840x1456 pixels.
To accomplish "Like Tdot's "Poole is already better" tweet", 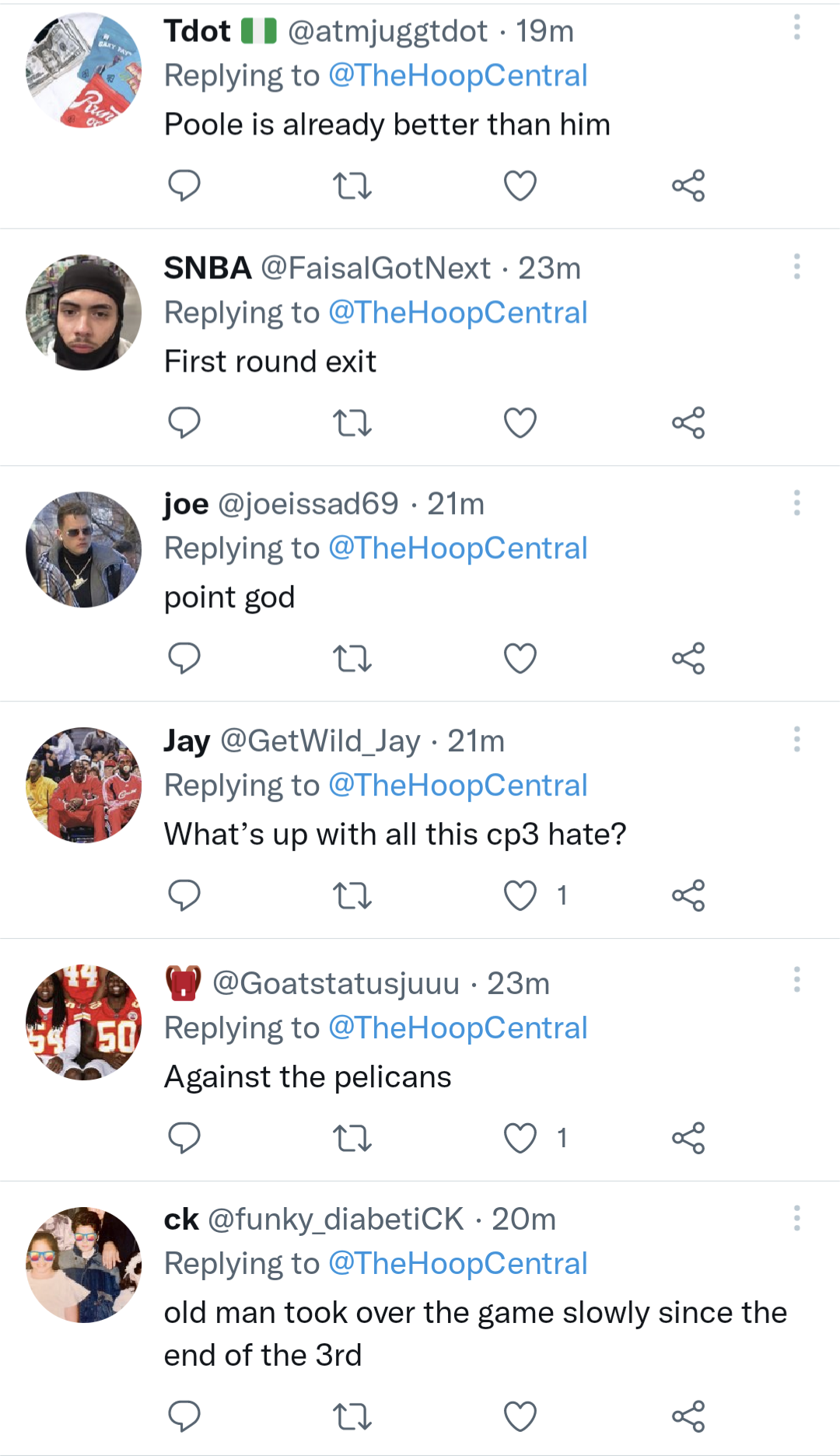I will coord(520,186).
